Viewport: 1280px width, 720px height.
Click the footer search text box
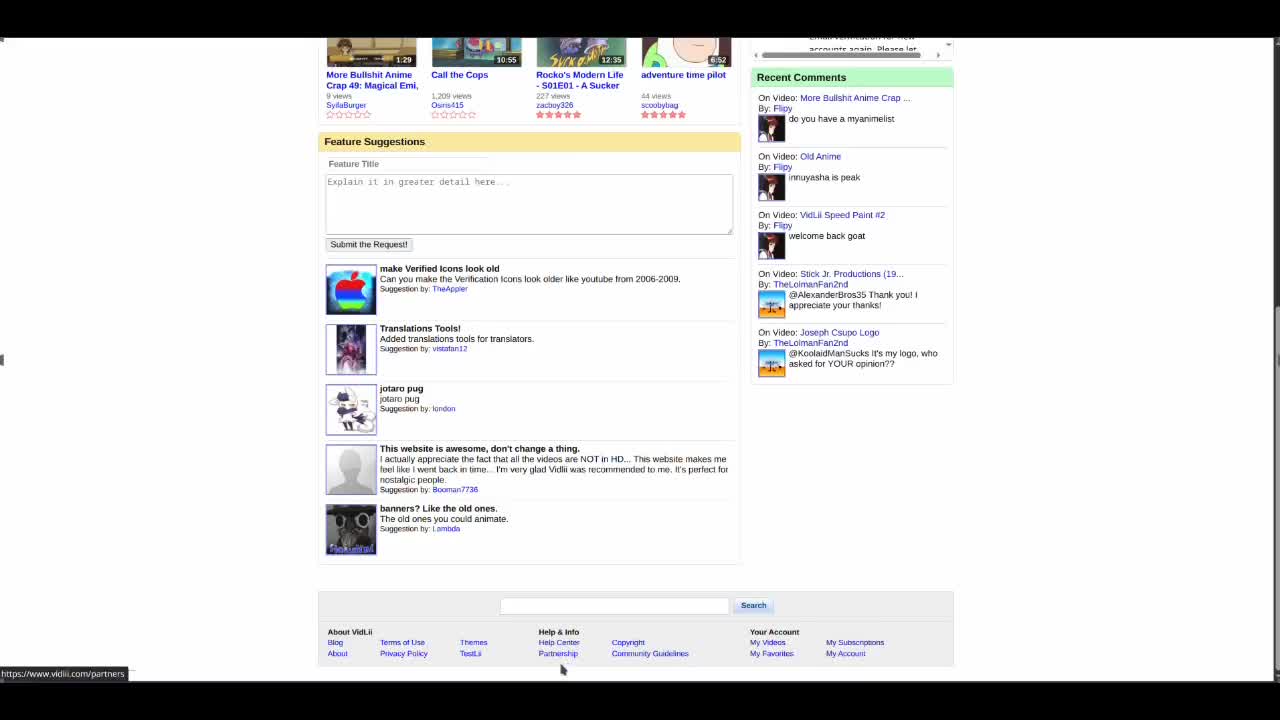(614, 606)
